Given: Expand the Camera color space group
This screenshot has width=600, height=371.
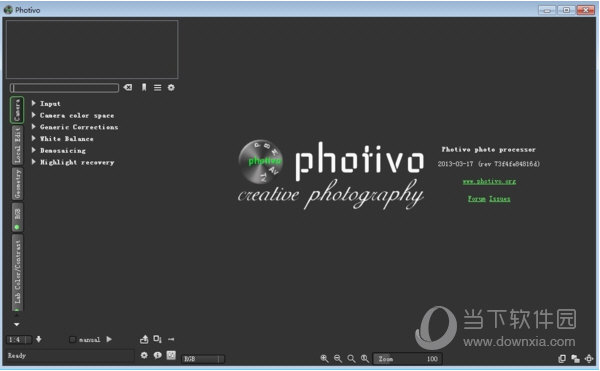Looking at the screenshot, I should coord(73,115).
